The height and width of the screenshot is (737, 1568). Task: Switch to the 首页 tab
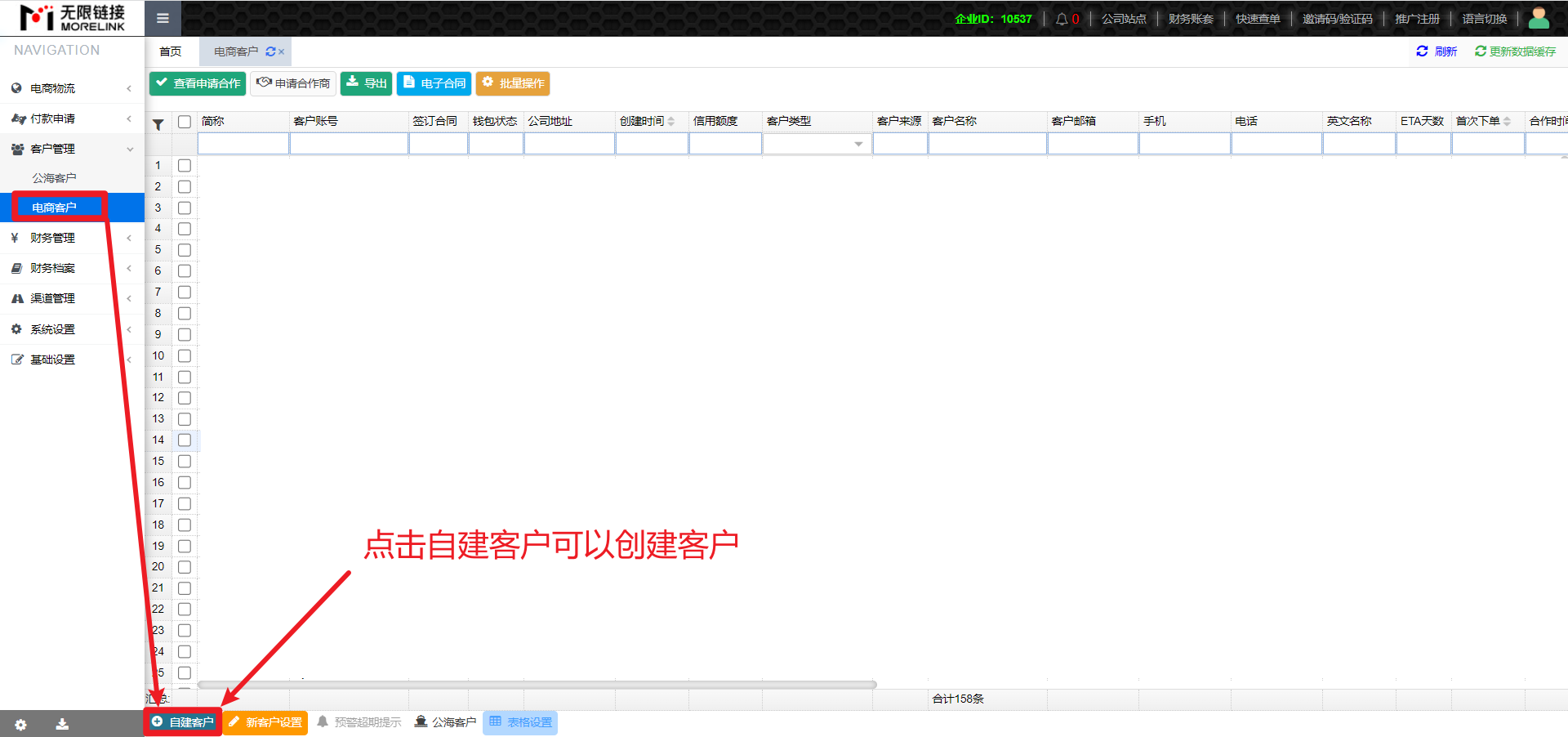(x=171, y=51)
